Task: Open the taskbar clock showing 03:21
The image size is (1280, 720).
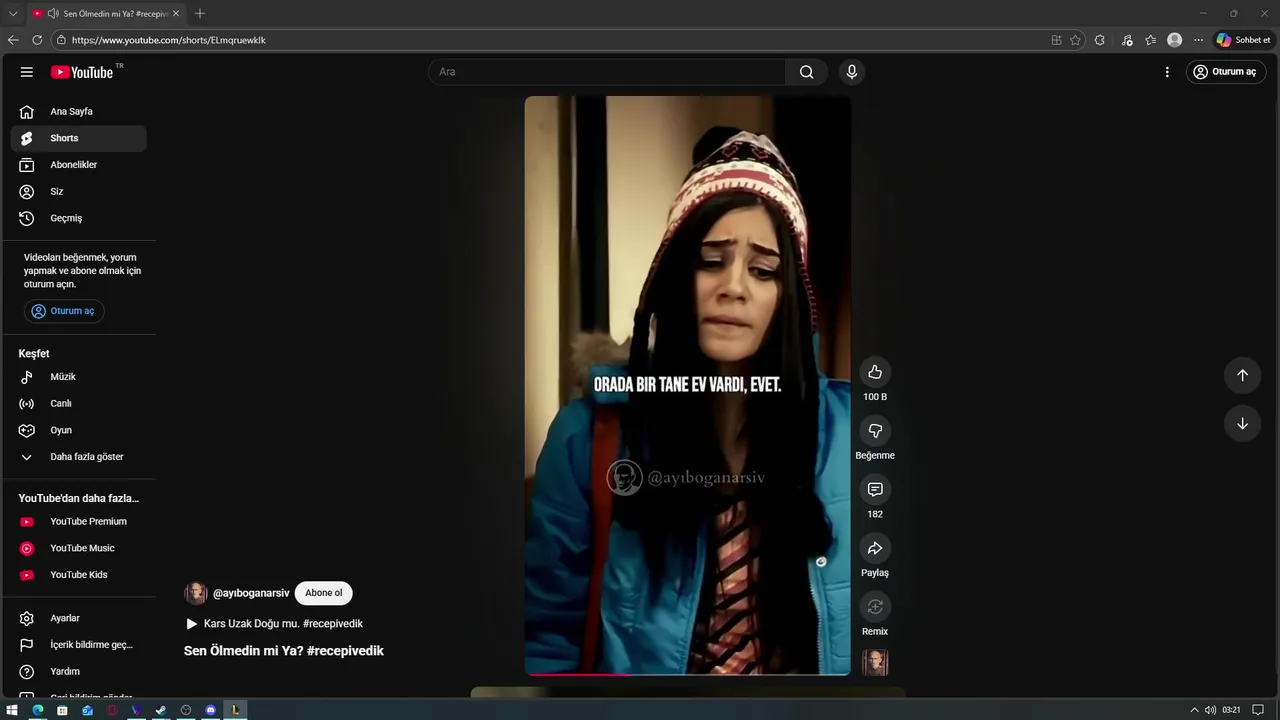Action: click(1231, 710)
